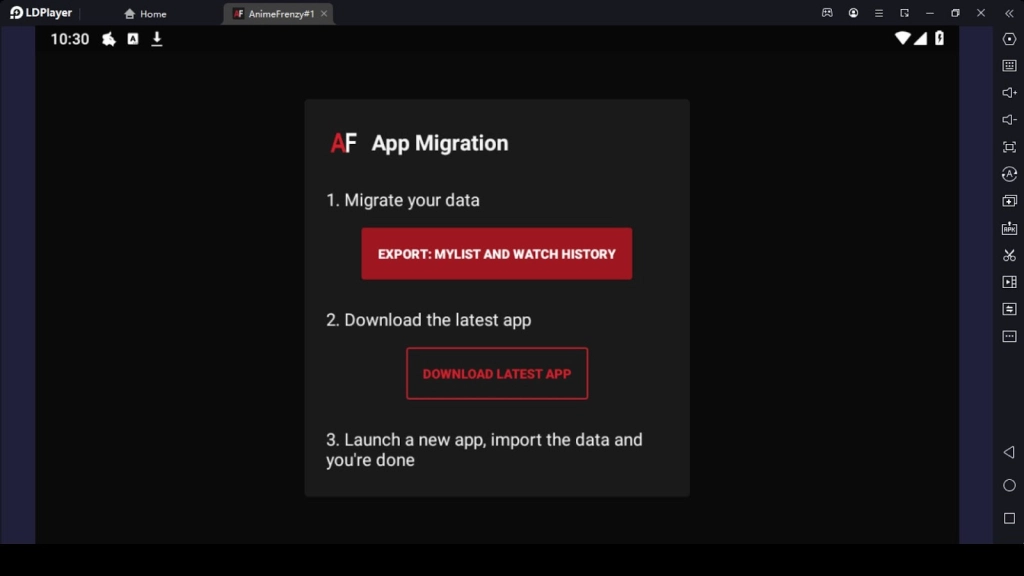Viewport: 1024px width, 576px height.
Task: Click '1. Migrate your data' text
Action: click(403, 200)
